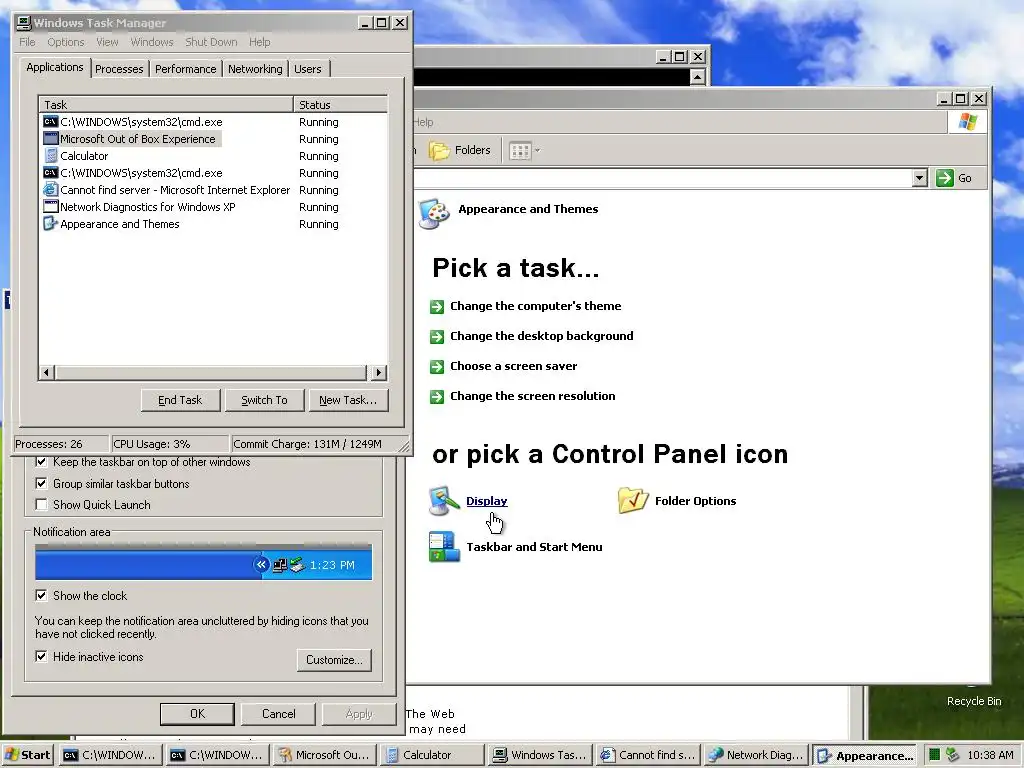Click the scroll up arrow in the cmd window
This screenshot has width=1024, height=768.
coord(697,77)
